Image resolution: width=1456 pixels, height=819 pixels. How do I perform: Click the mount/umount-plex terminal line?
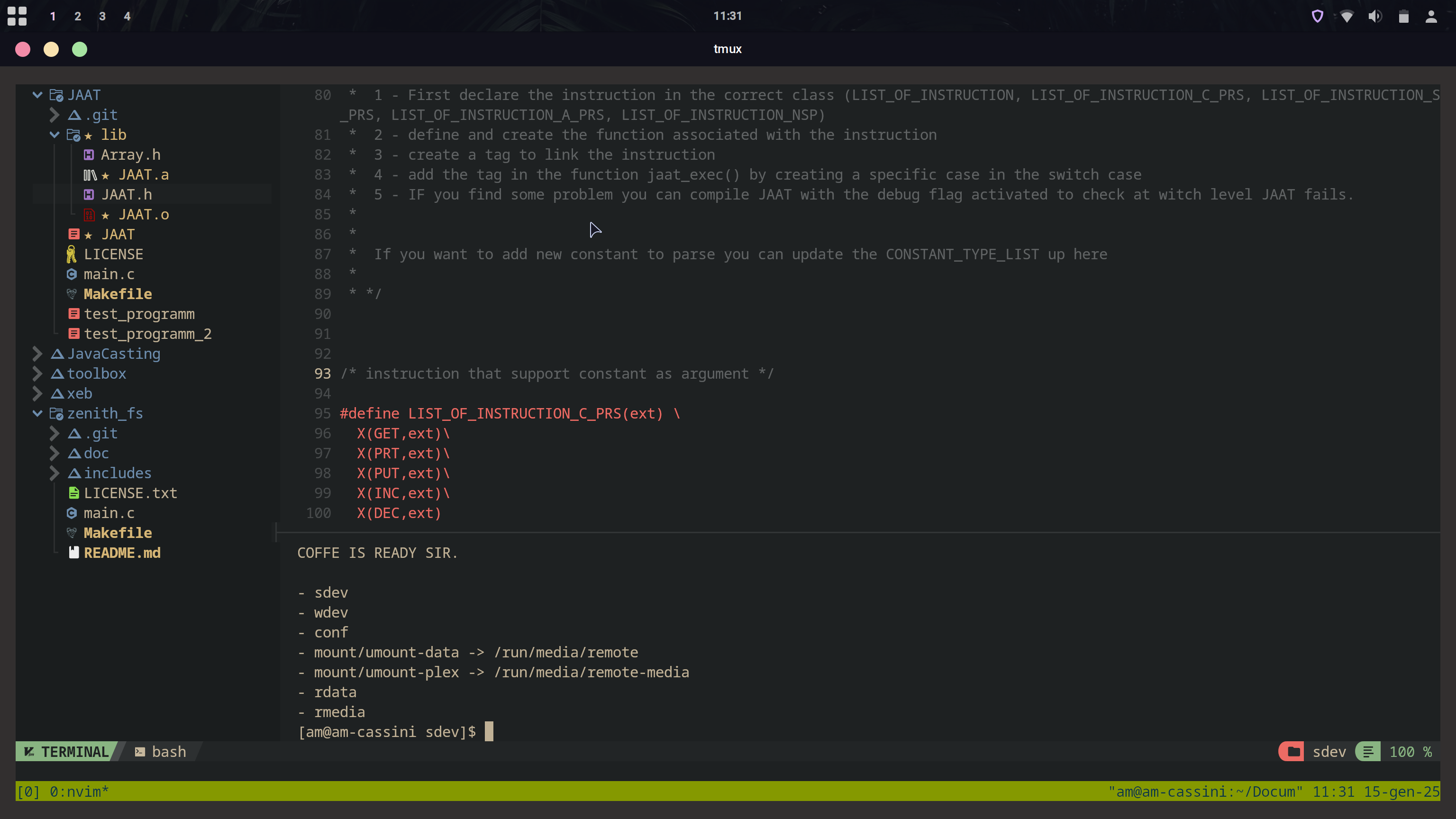[493, 672]
